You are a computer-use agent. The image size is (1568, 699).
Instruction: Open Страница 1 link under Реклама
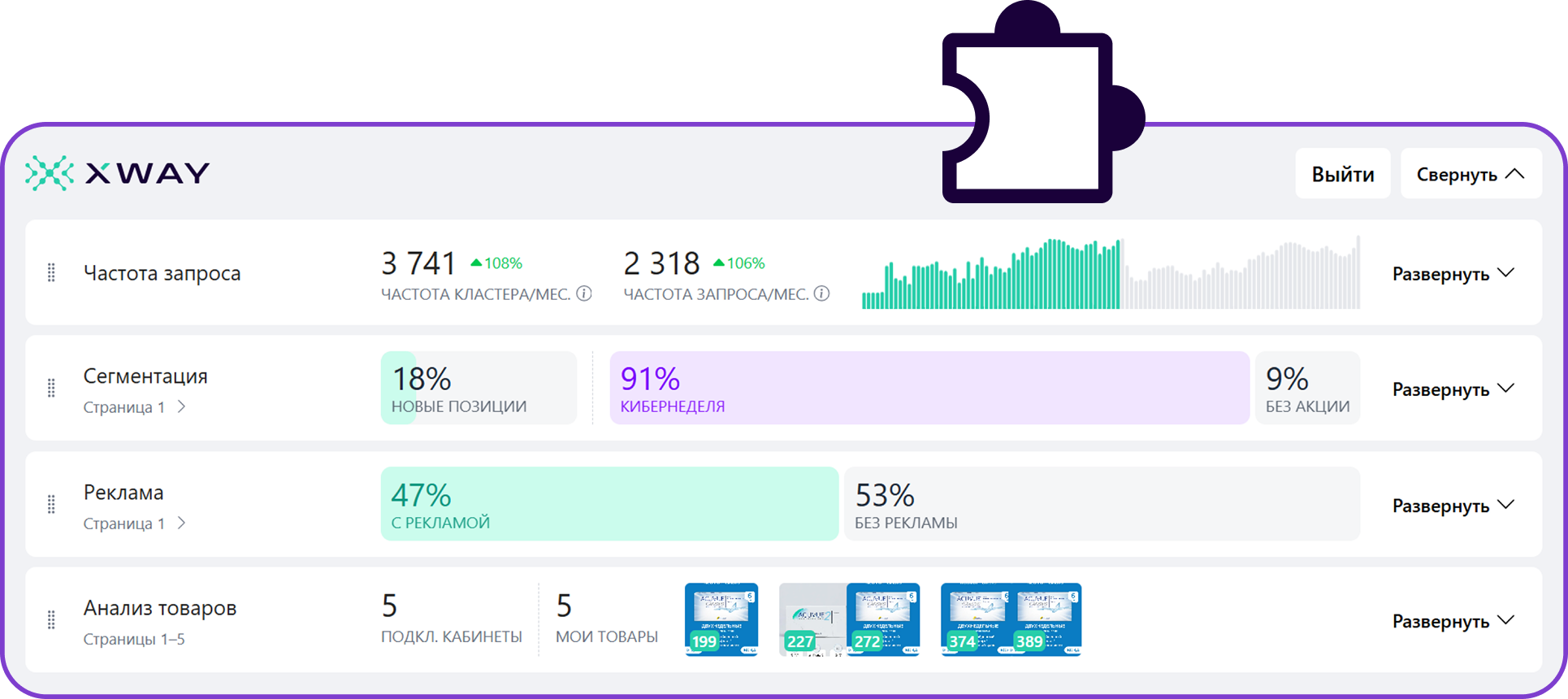tap(134, 523)
